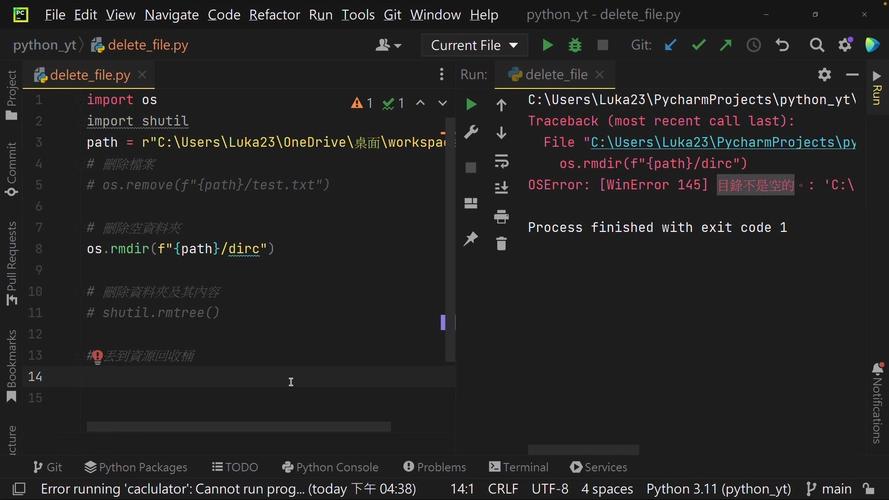889x500 pixels.
Task: Open Search Everywhere magnifier icon
Action: [817, 45]
